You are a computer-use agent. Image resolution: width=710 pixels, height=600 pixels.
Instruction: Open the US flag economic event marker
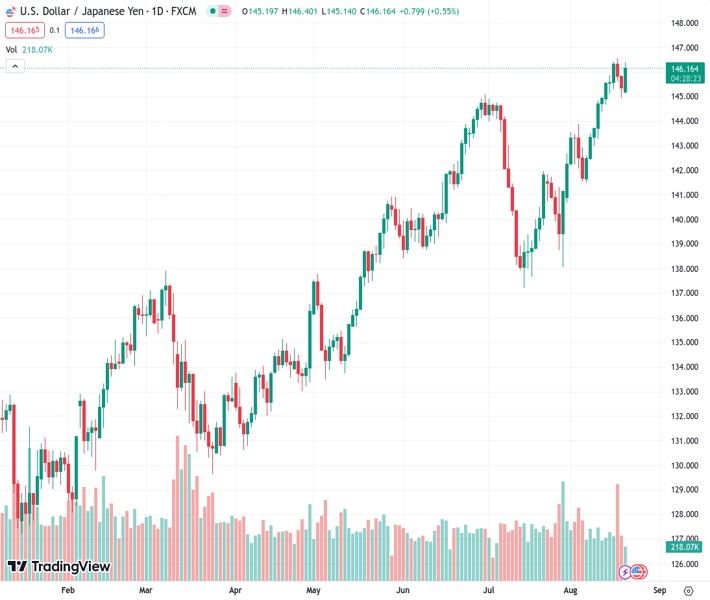[638, 572]
